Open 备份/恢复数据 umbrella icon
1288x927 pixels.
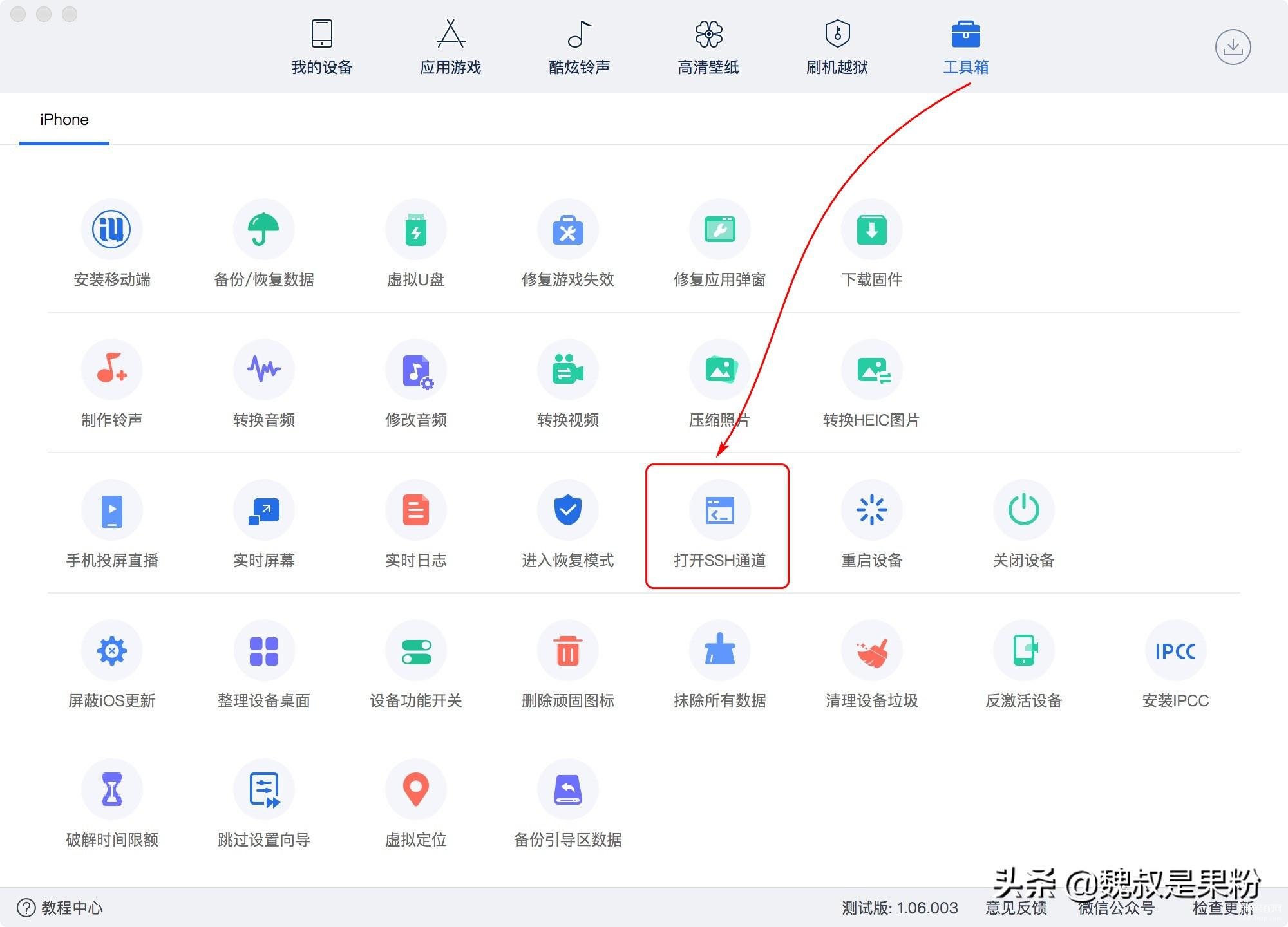tap(264, 230)
